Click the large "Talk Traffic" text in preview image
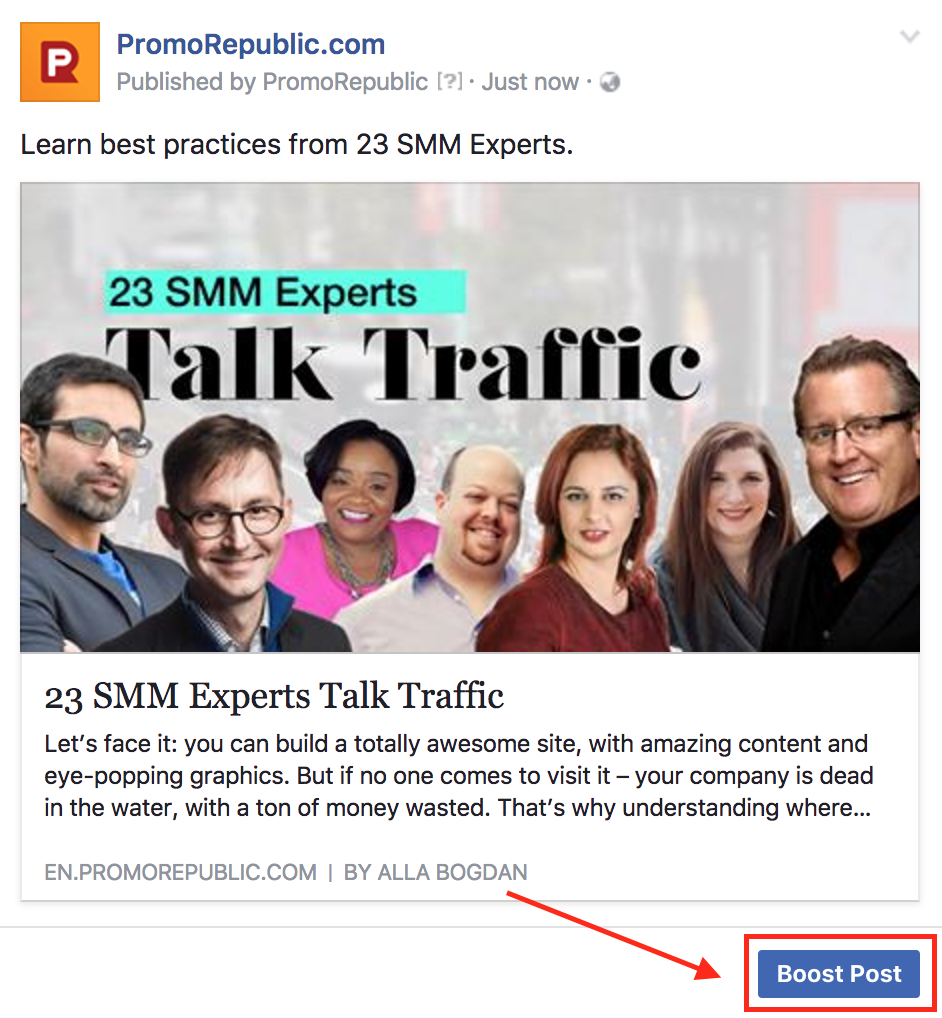942x1018 pixels. click(403, 363)
